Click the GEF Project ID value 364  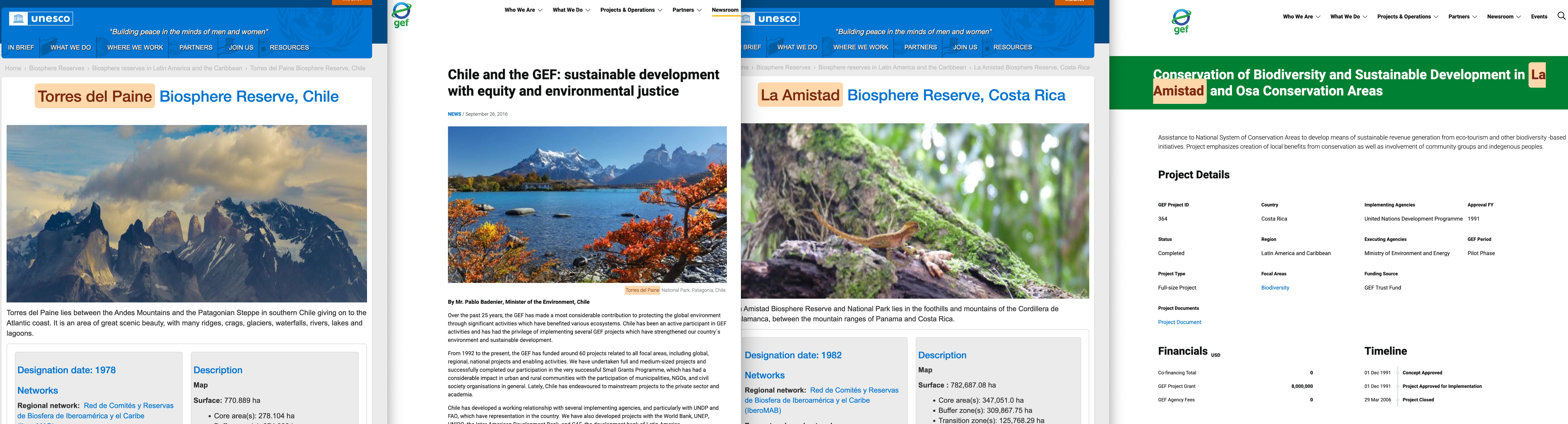1162,219
